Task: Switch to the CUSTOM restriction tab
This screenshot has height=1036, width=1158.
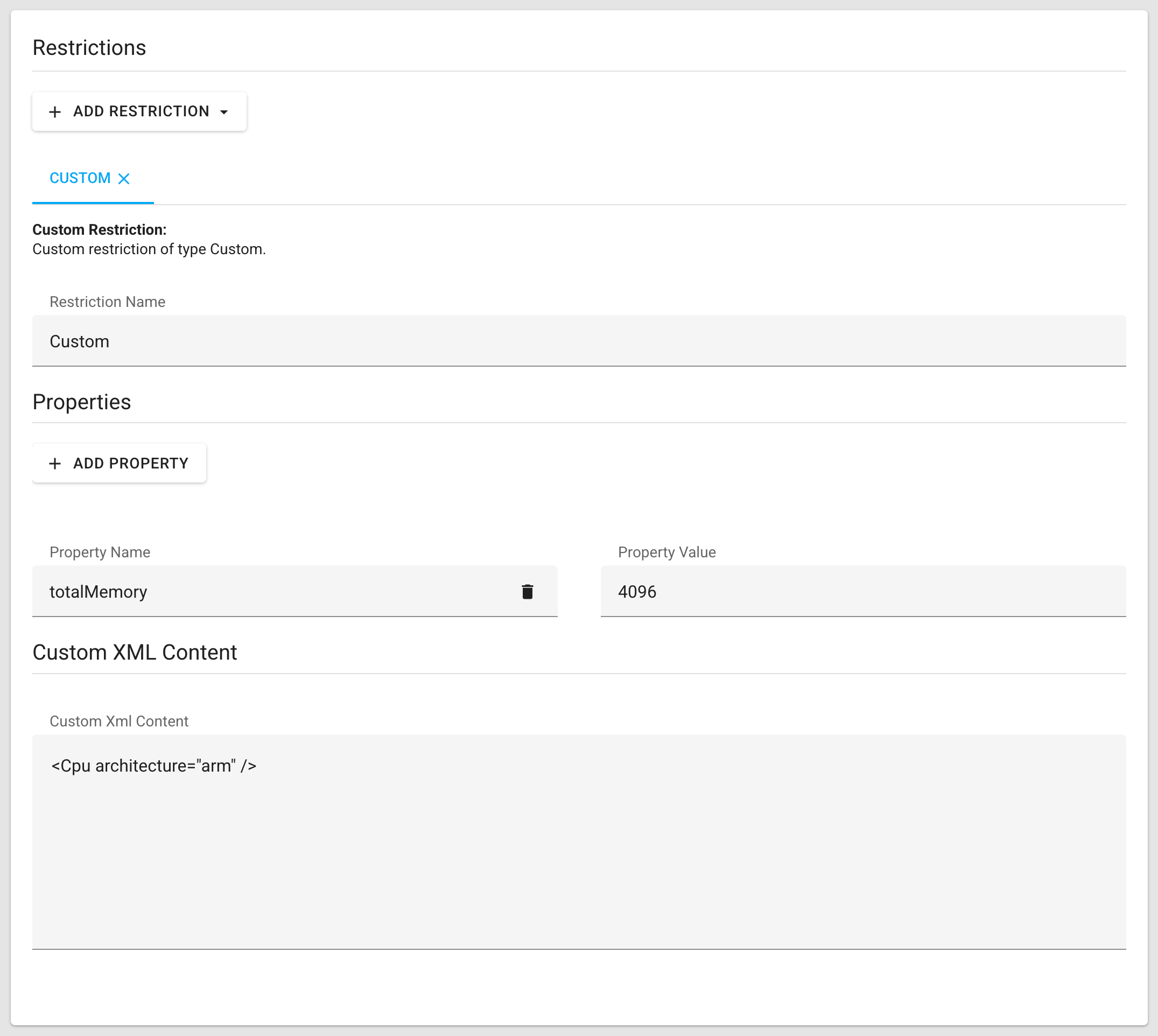Action: point(80,178)
